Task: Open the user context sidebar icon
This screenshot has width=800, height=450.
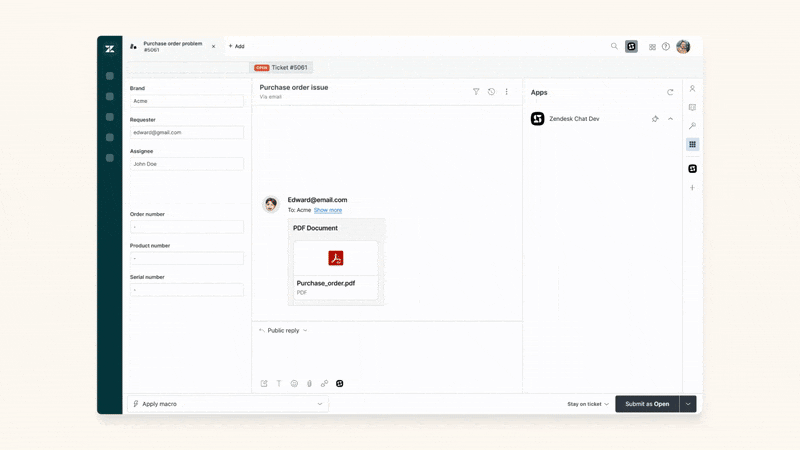Action: (x=692, y=89)
